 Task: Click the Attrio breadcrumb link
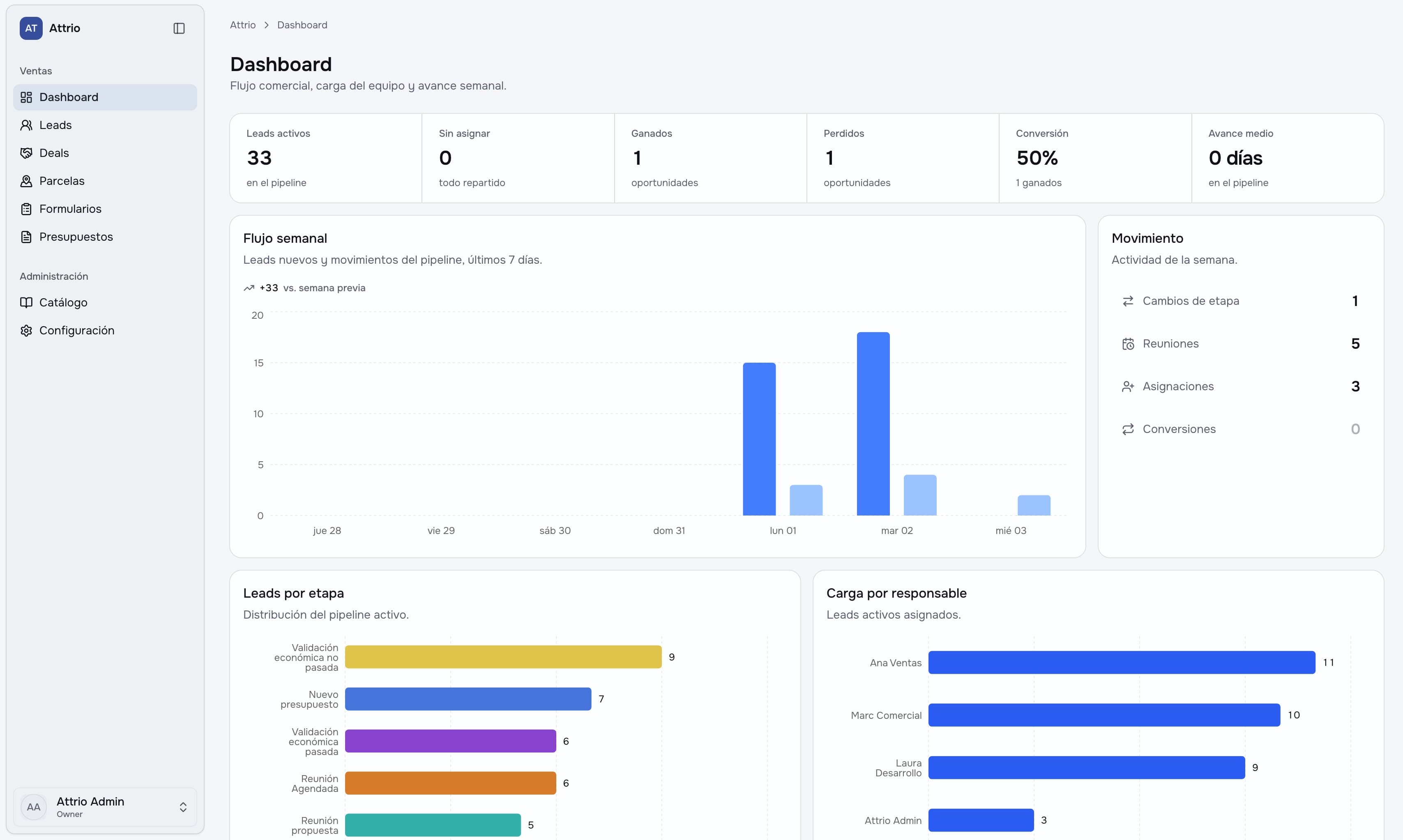tap(243, 25)
